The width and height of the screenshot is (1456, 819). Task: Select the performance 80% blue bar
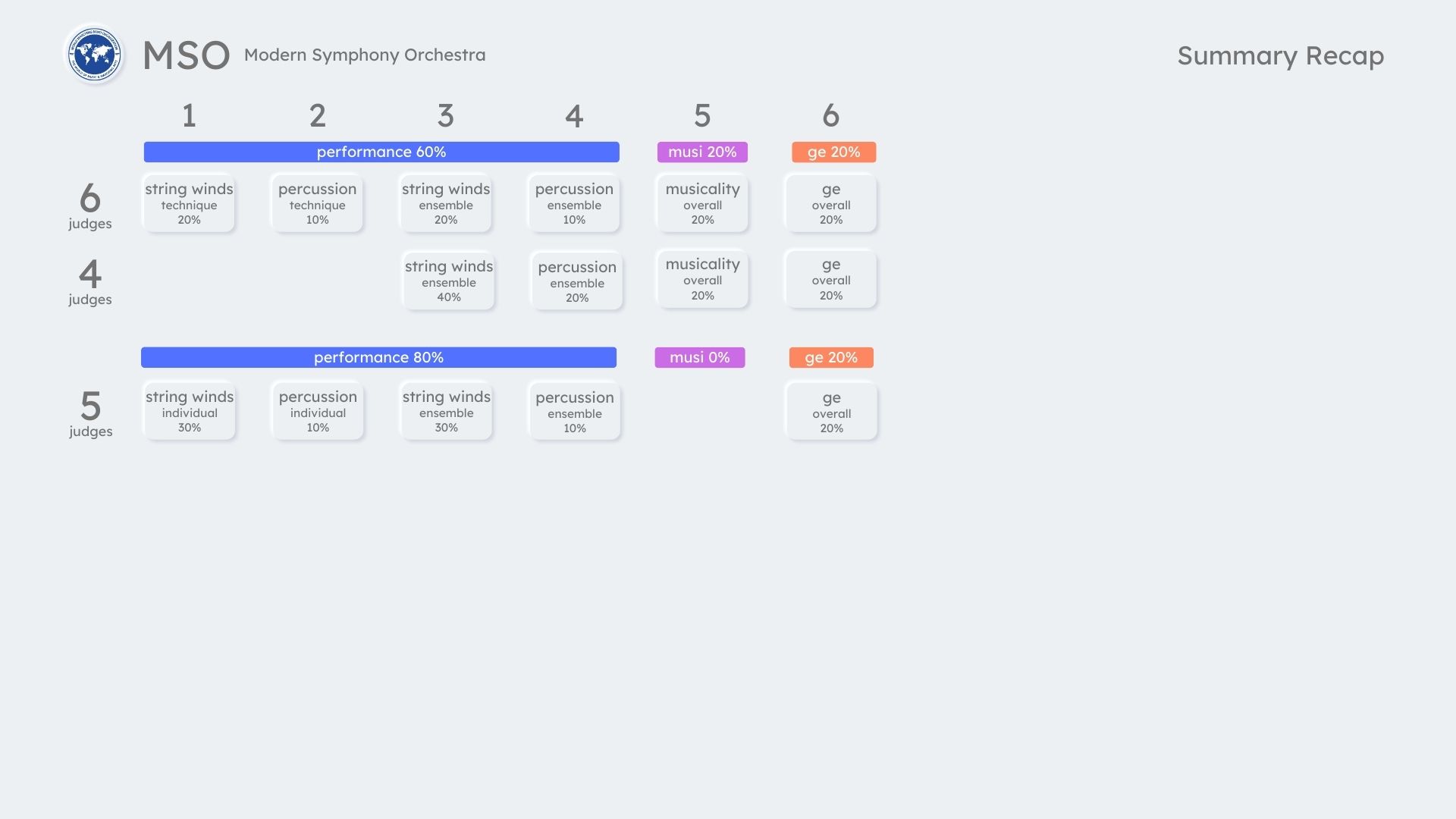(378, 357)
